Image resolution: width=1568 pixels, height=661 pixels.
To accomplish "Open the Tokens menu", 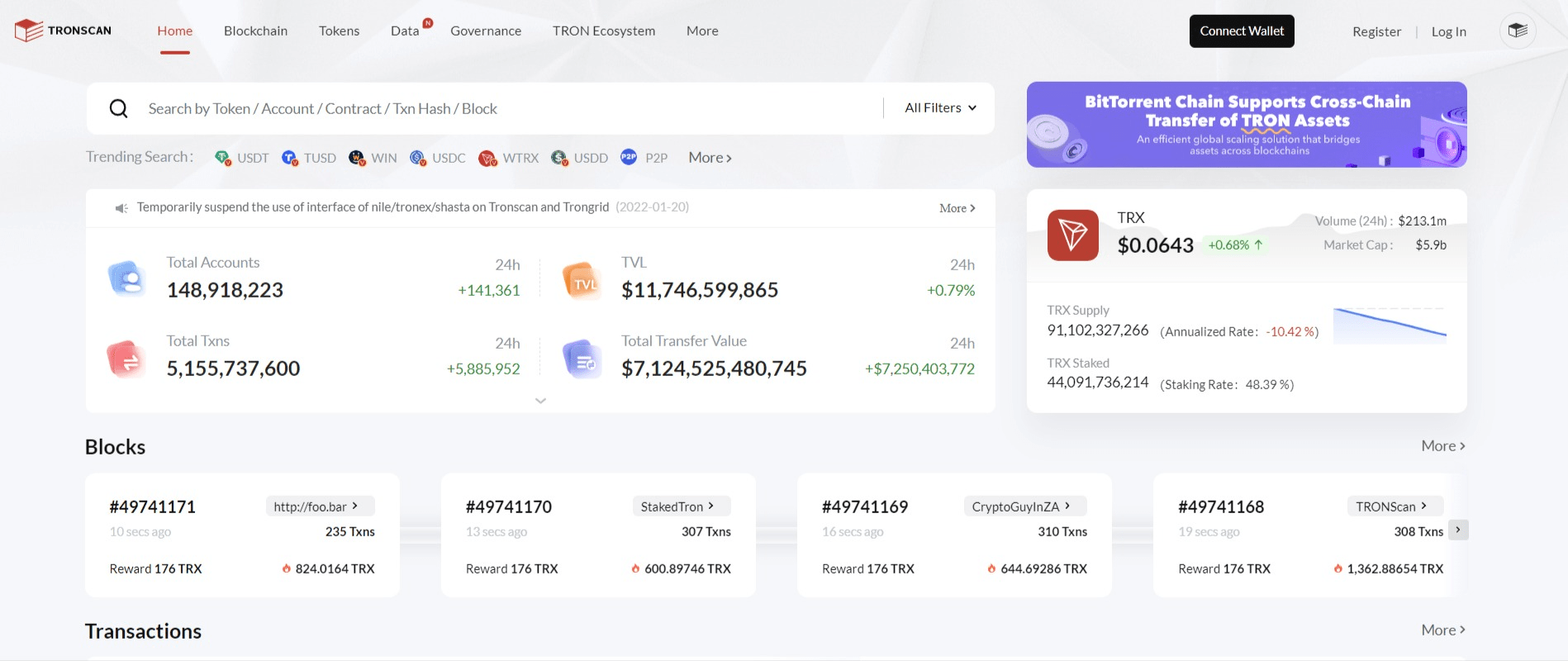I will (340, 31).
